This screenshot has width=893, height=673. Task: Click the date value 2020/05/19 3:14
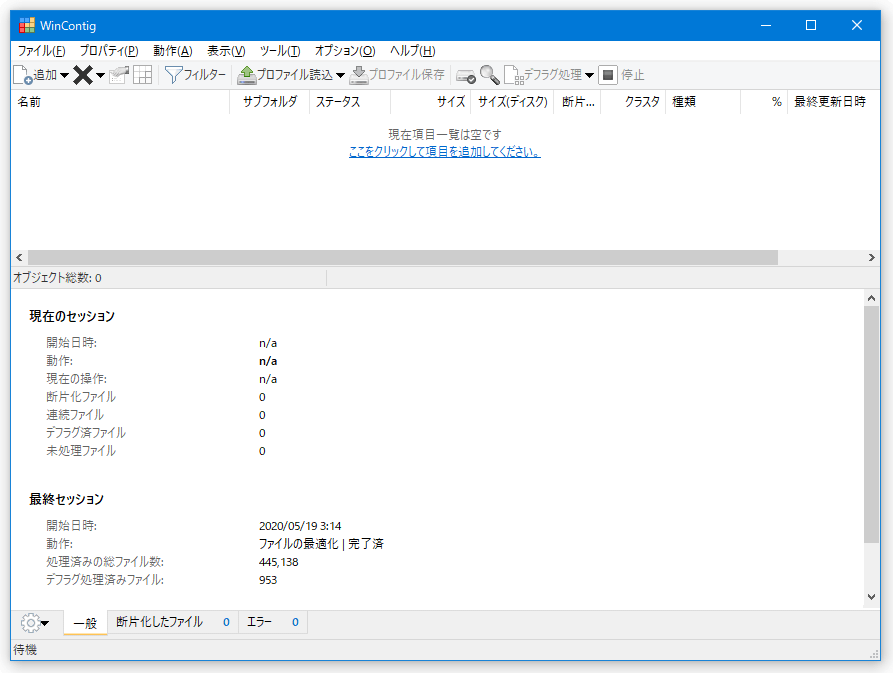(300, 526)
